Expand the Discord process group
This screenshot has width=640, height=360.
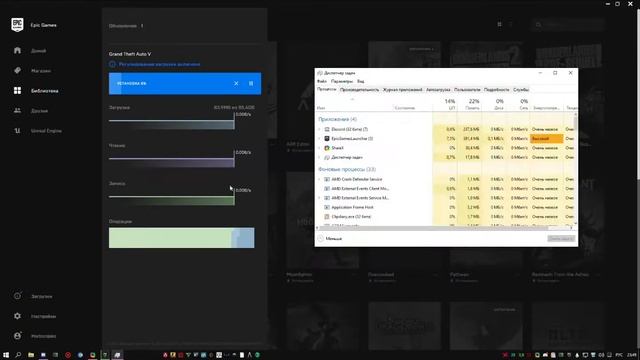click(x=320, y=129)
